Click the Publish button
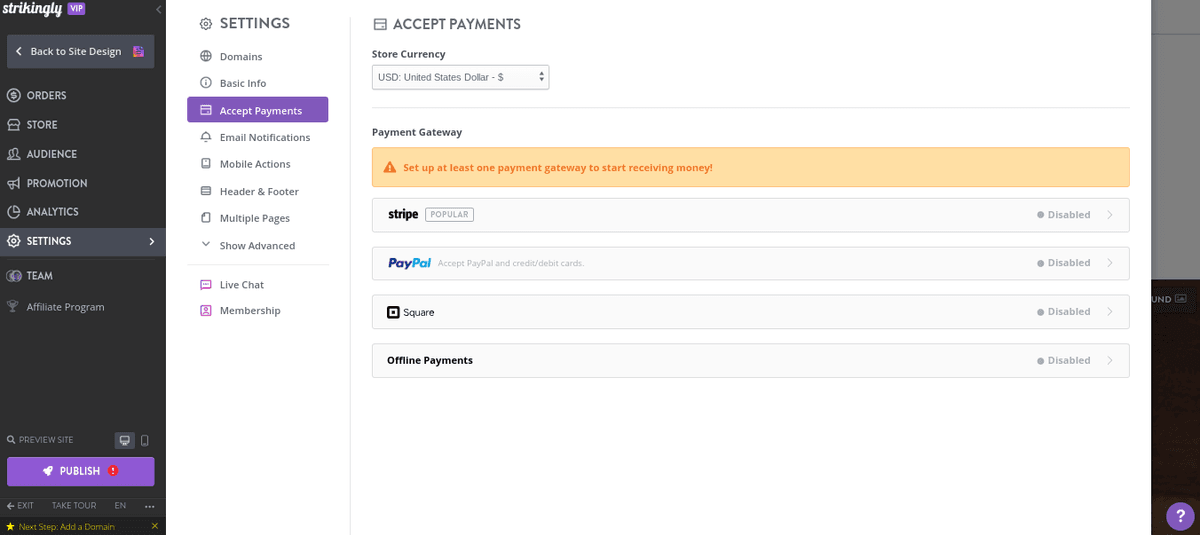The height and width of the screenshot is (535, 1200). 80,471
